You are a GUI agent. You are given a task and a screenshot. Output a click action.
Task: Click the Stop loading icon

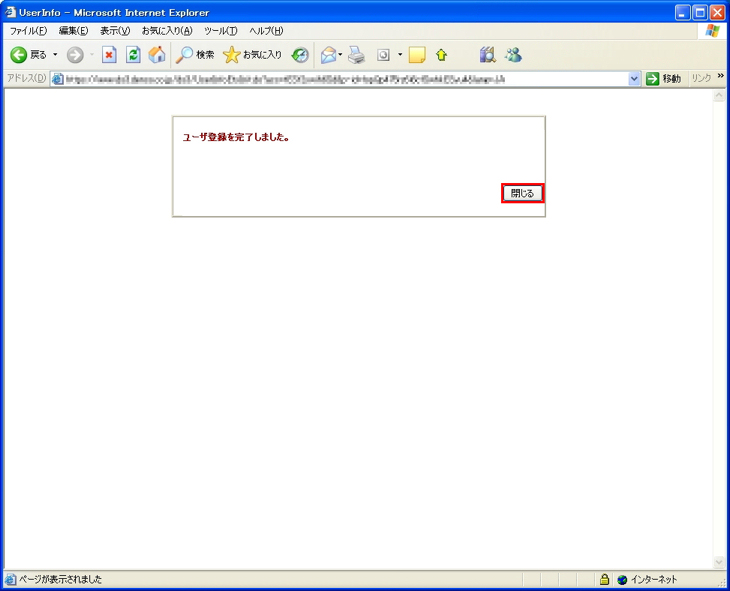coord(109,55)
